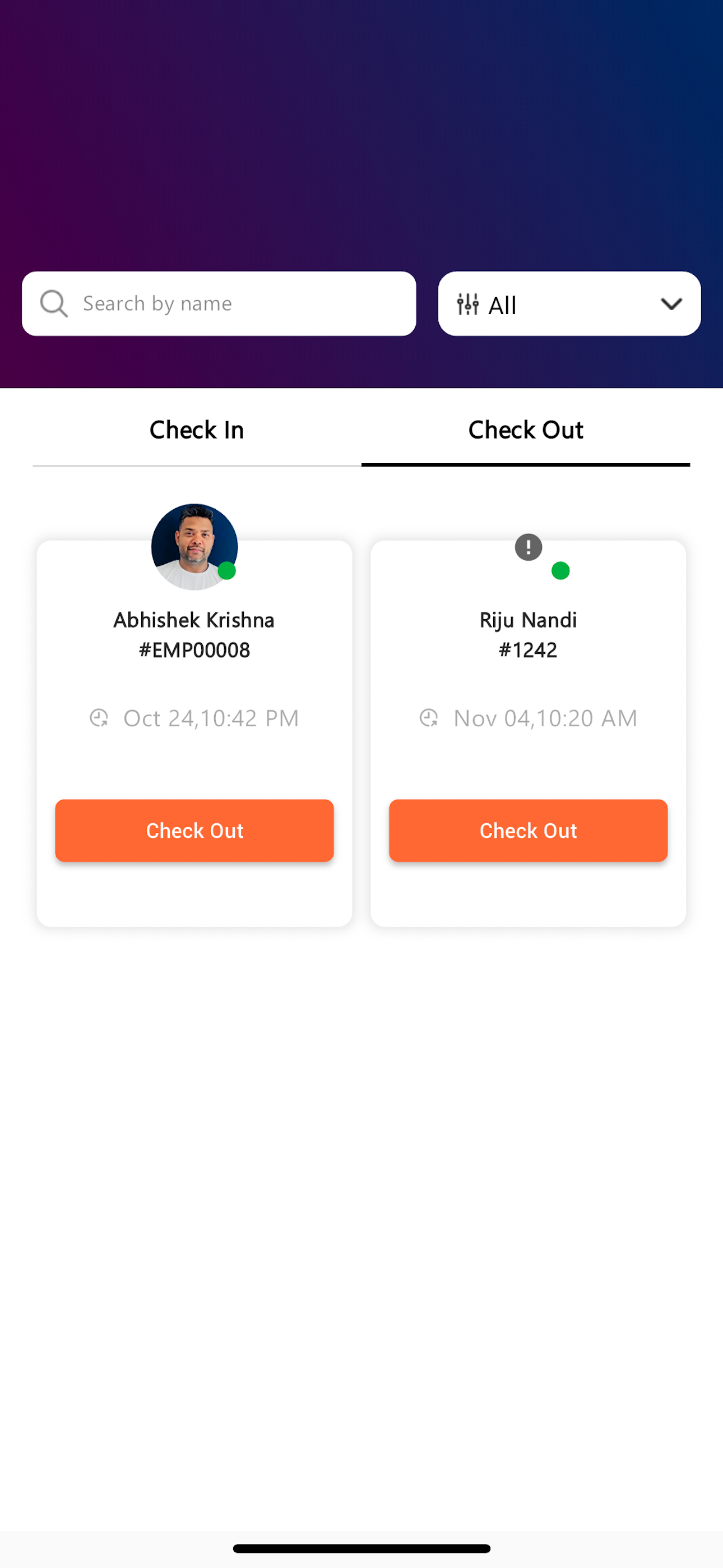Open Abhishek Krishna's profile photo

coord(194,547)
